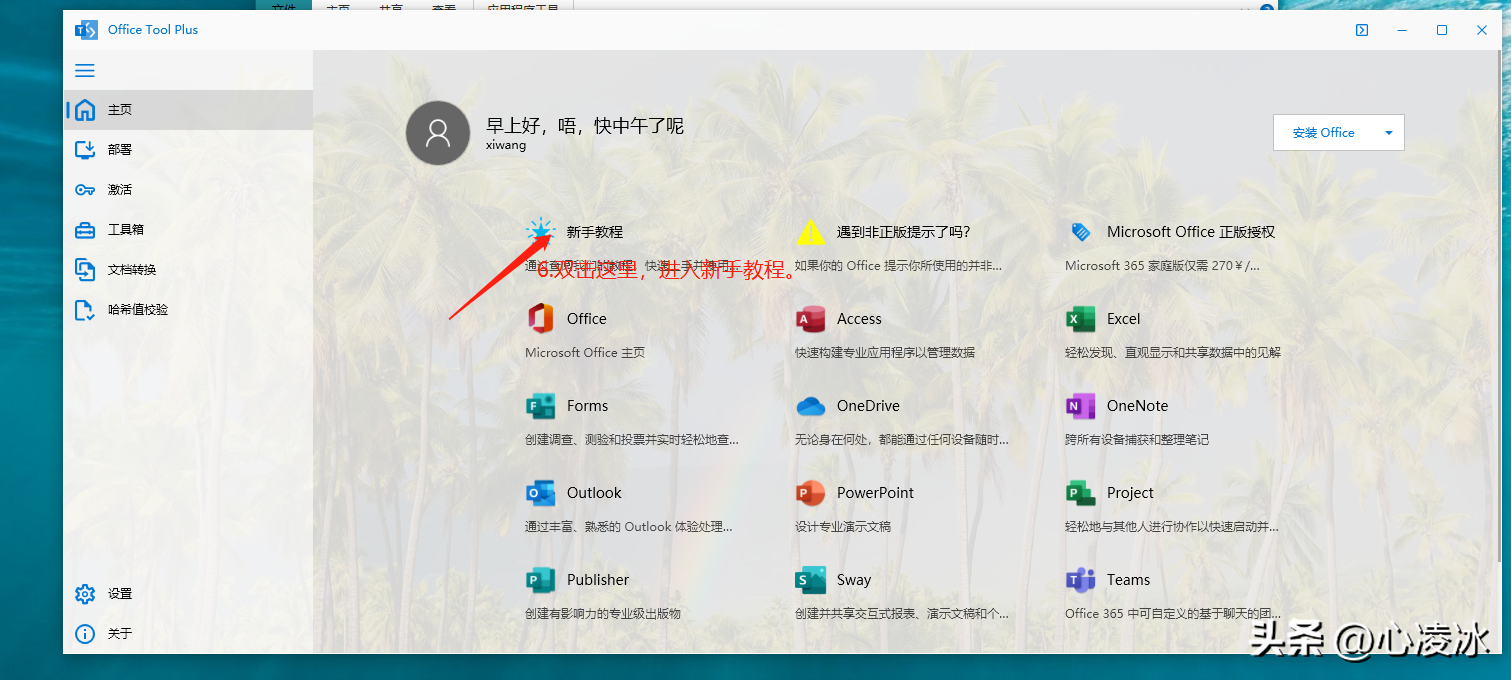Open the 设置 settings gear icon
1511x680 pixels.
click(85, 594)
